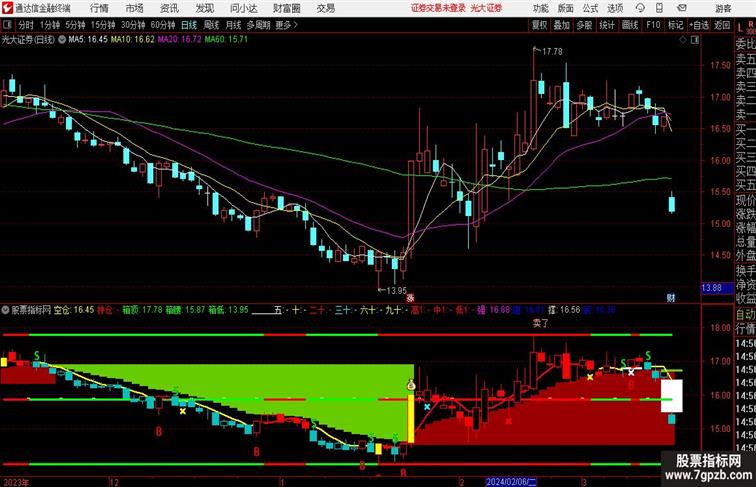Open the 问小达 menu
This screenshot has width=756, height=487.
pos(243,8)
